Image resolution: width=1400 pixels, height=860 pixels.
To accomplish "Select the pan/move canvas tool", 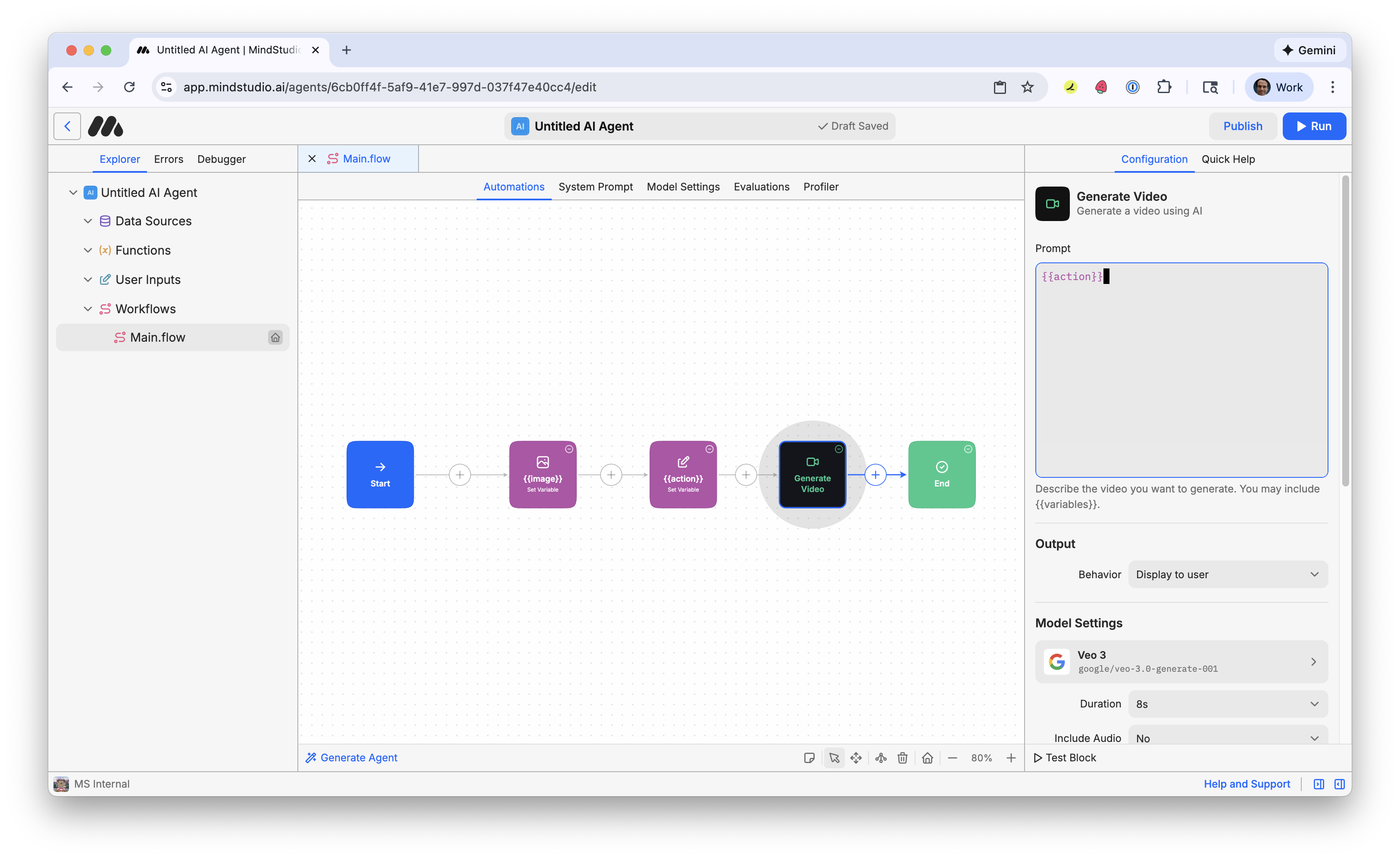I will point(856,757).
